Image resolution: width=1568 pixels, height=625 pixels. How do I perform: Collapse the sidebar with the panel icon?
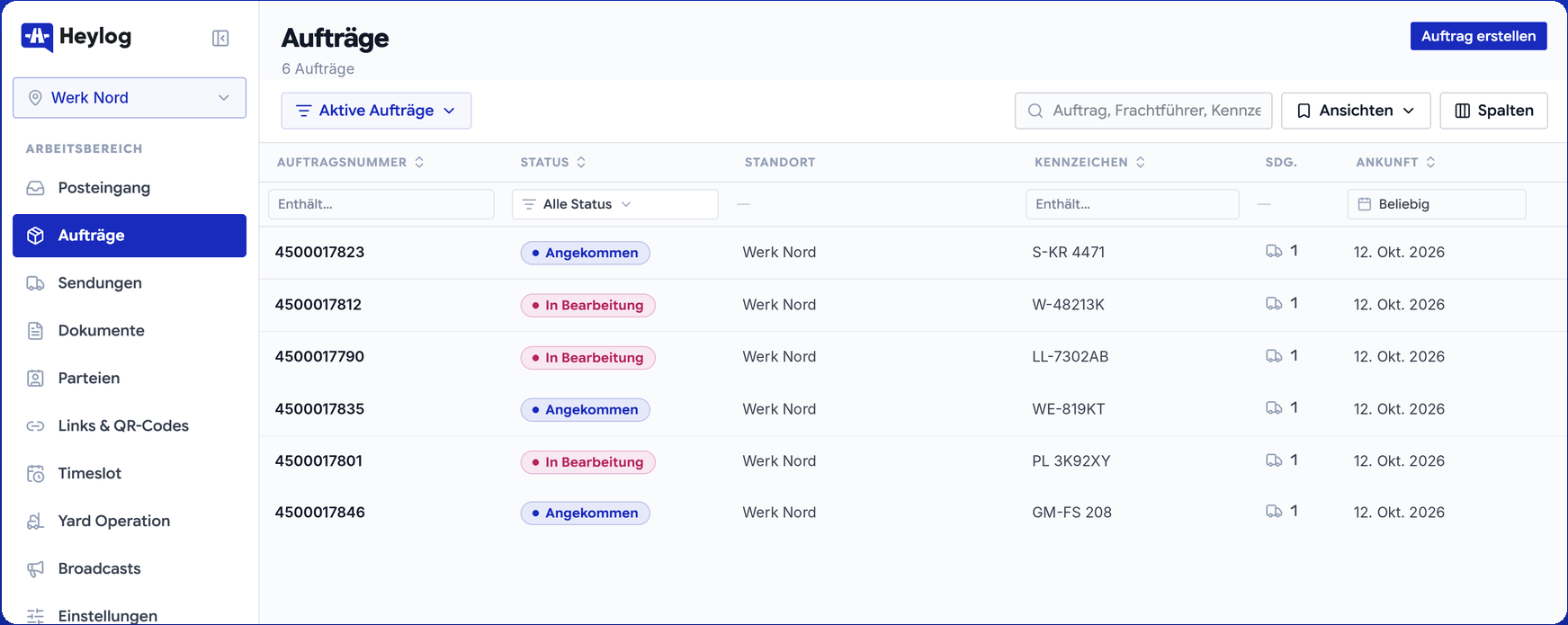tap(220, 38)
